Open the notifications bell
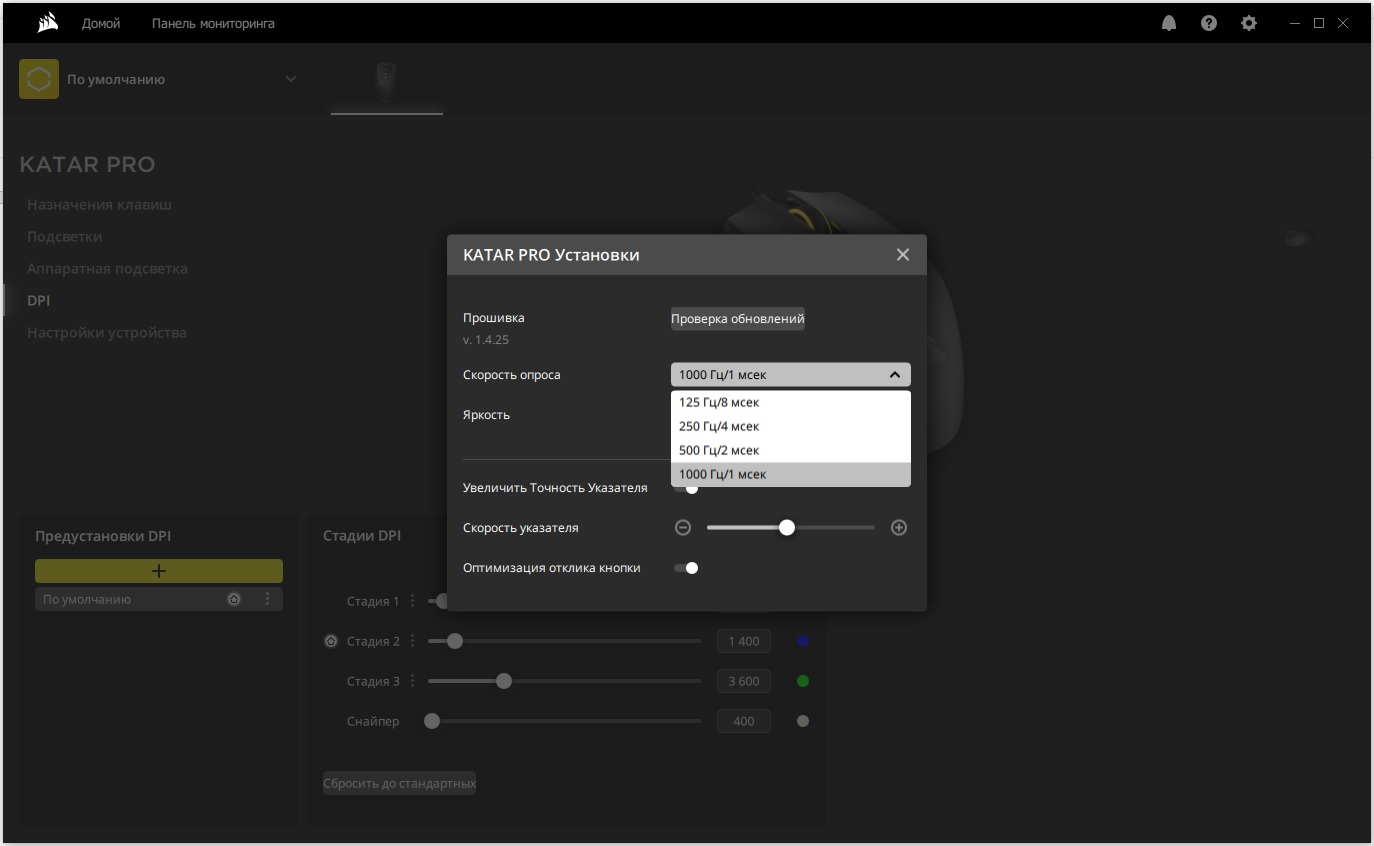The width and height of the screenshot is (1374, 846). tap(1169, 23)
